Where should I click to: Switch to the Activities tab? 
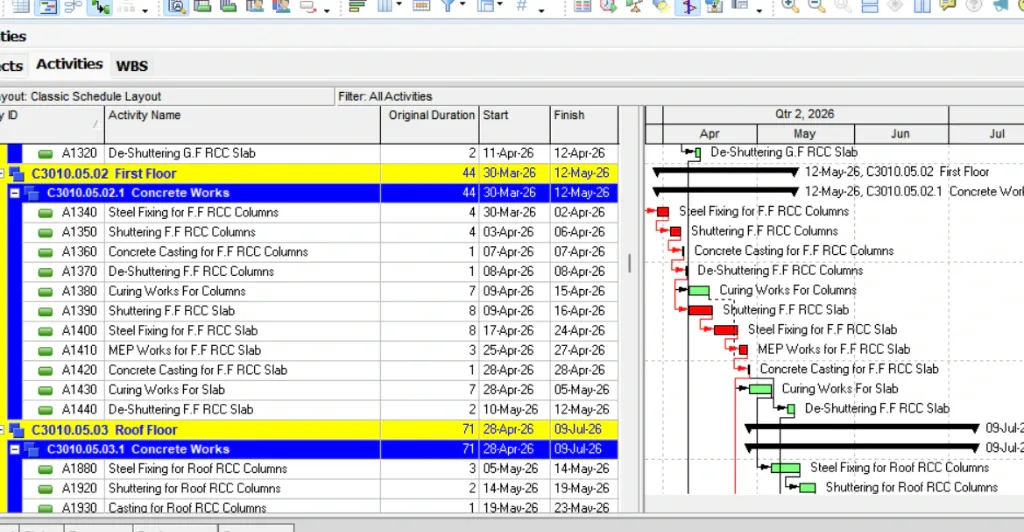[69, 64]
